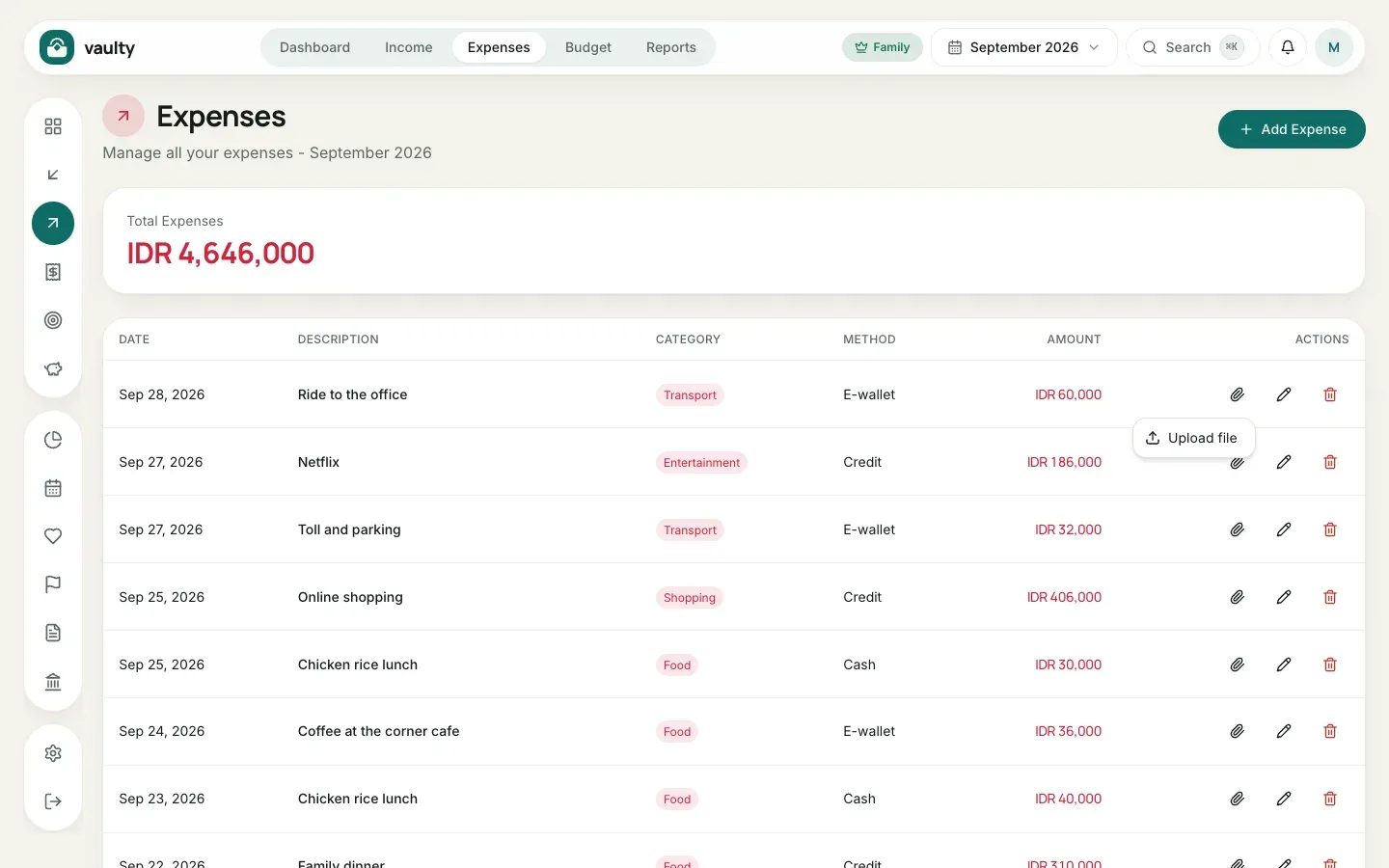1389x868 pixels.
Task: Open the pie chart icon in sidebar
Action: click(53, 440)
